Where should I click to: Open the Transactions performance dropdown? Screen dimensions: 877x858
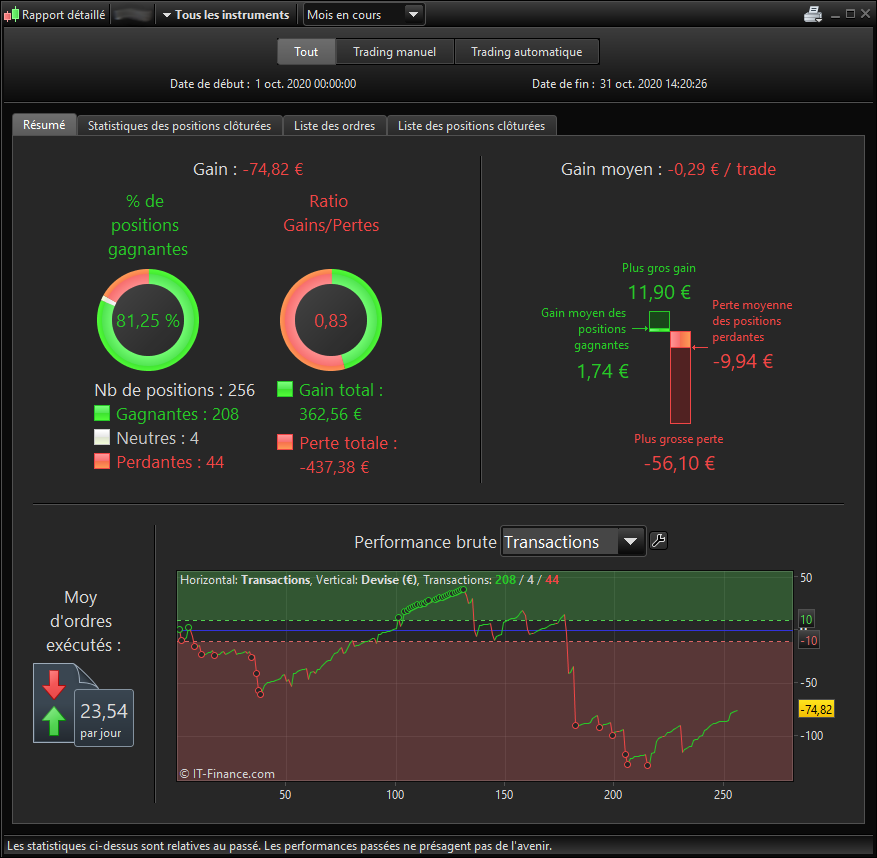point(573,541)
